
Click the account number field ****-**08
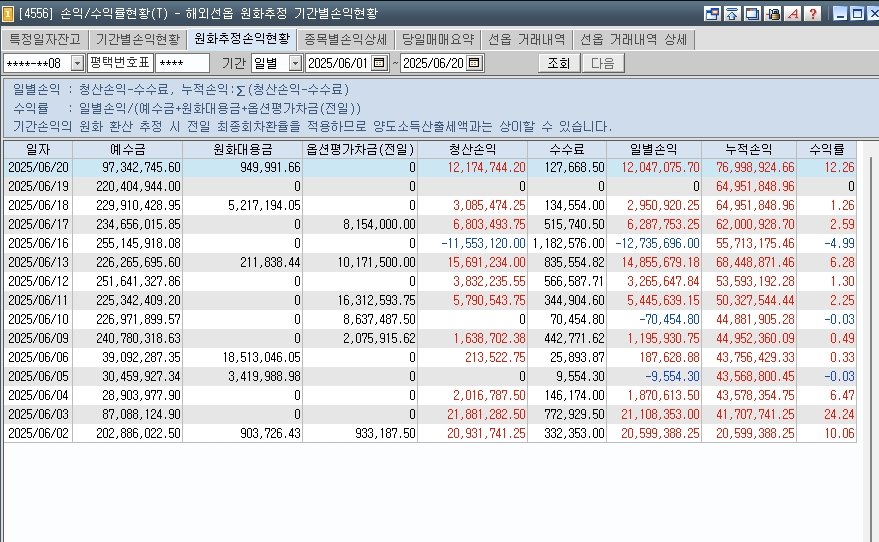click(x=38, y=63)
